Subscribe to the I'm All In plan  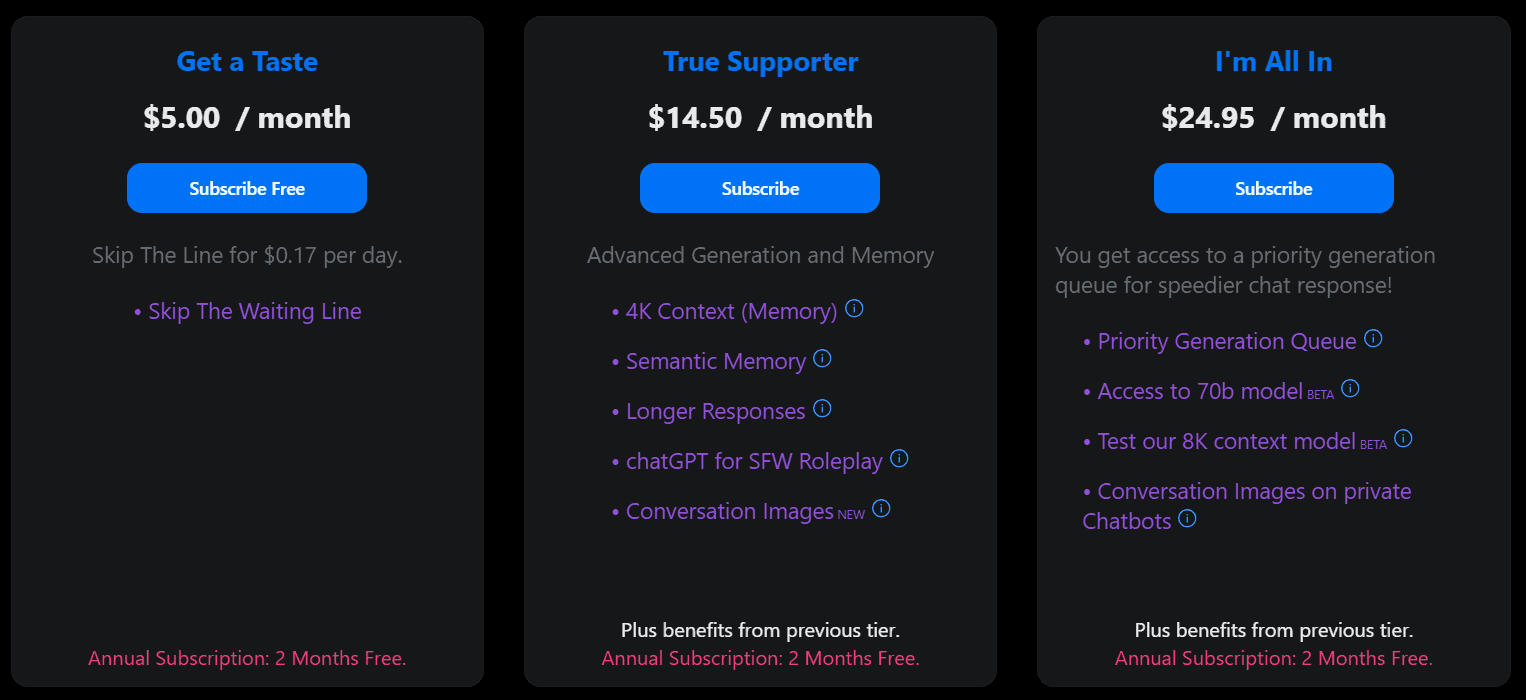(x=1273, y=188)
